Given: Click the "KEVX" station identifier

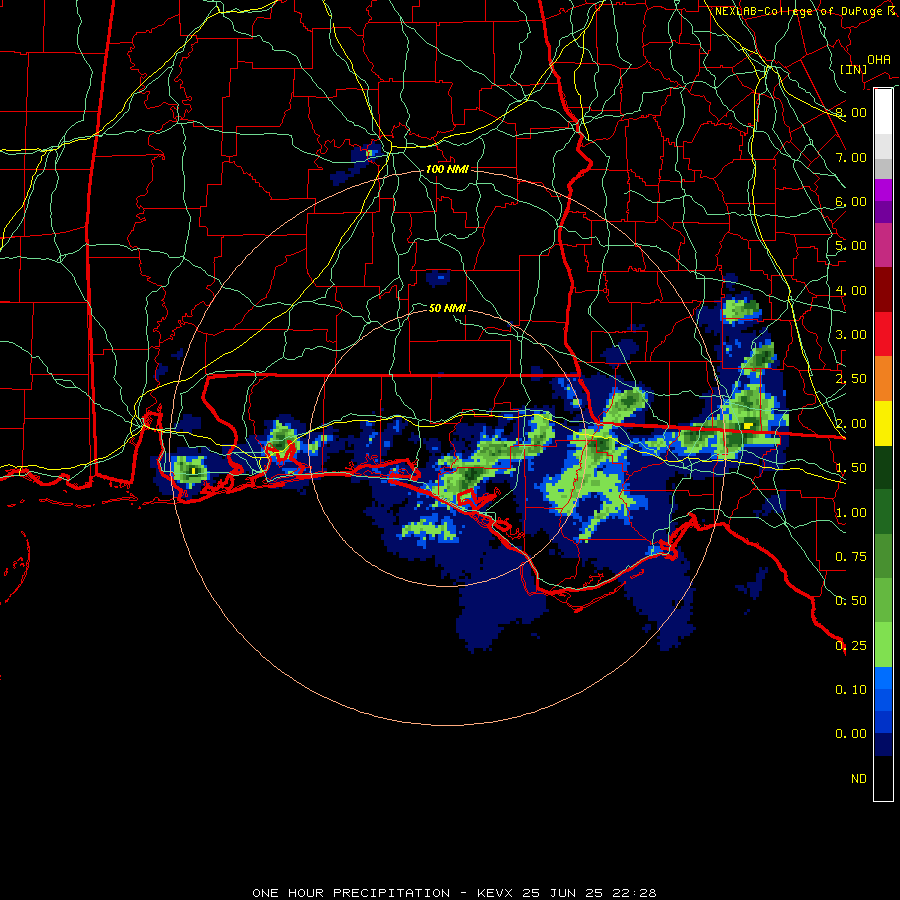Looking at the screenshot, I should pos(496,893).
